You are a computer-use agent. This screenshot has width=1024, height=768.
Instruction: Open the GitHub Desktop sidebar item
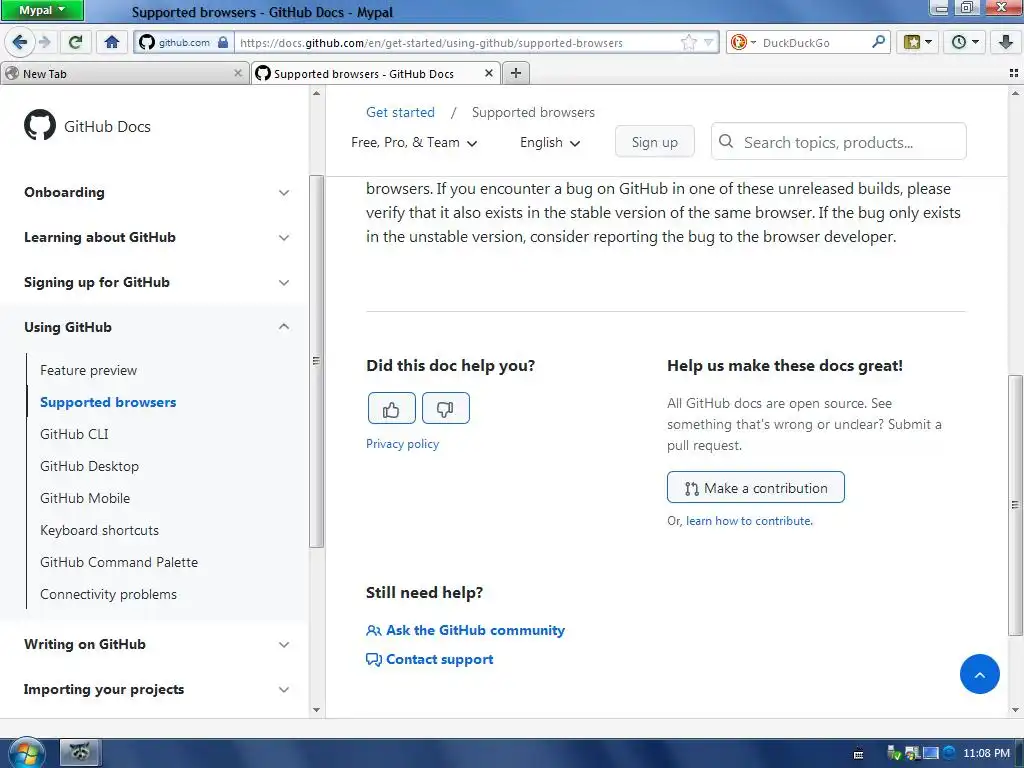pos(89,466)
